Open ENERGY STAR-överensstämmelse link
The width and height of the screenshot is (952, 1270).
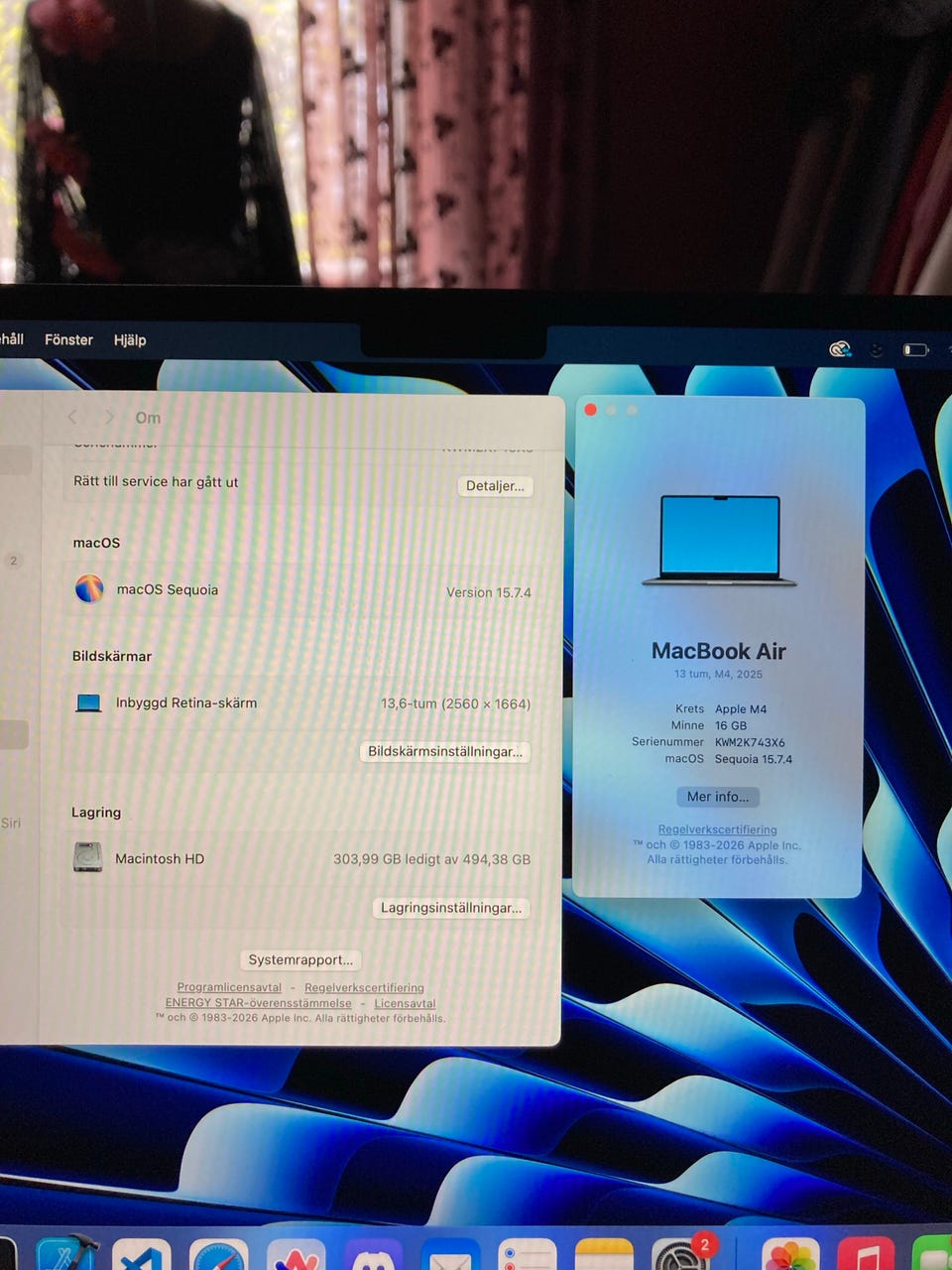(258, 1003)
